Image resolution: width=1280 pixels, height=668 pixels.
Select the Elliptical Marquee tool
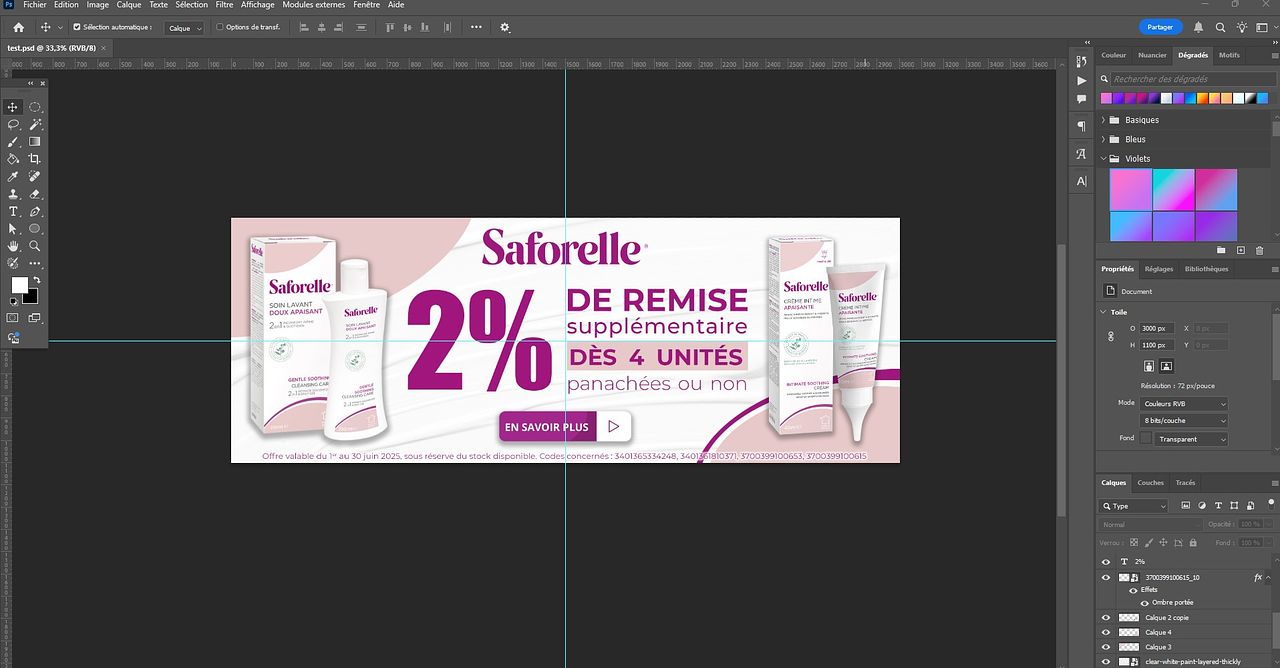pyautogui.click(x=35, y=107)
